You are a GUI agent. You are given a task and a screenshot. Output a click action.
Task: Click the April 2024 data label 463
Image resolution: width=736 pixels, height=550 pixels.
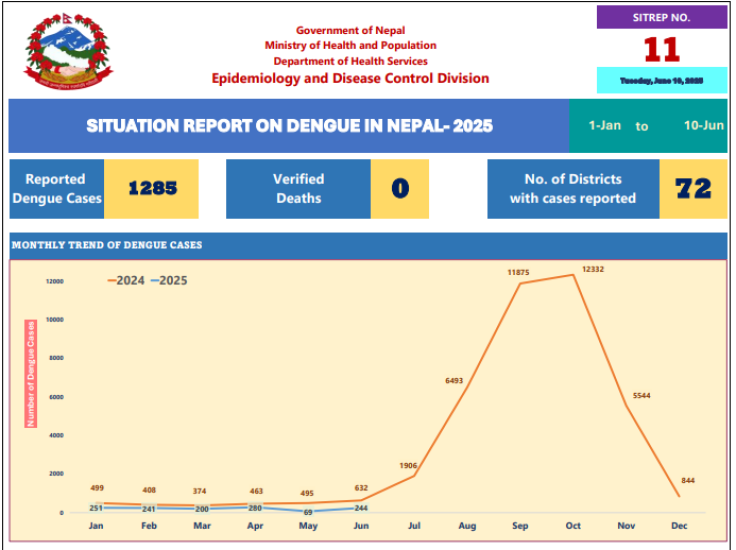click(x=256, y=491)
